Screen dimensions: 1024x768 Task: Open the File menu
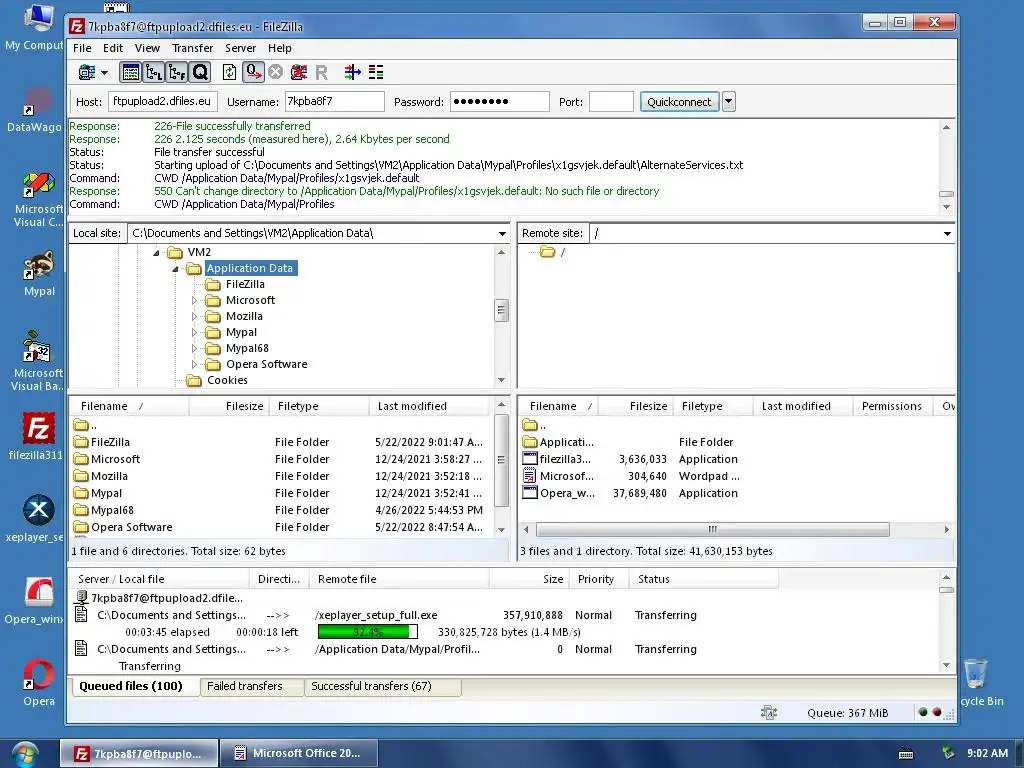pyautogui.click(x=82, y=48)
